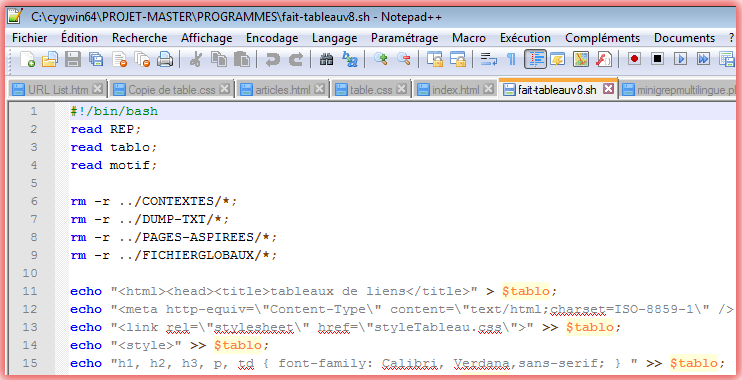Click the Zoom in magnifier icon
The width and height of the screenshot is (742, 380).
click(380, 59)
